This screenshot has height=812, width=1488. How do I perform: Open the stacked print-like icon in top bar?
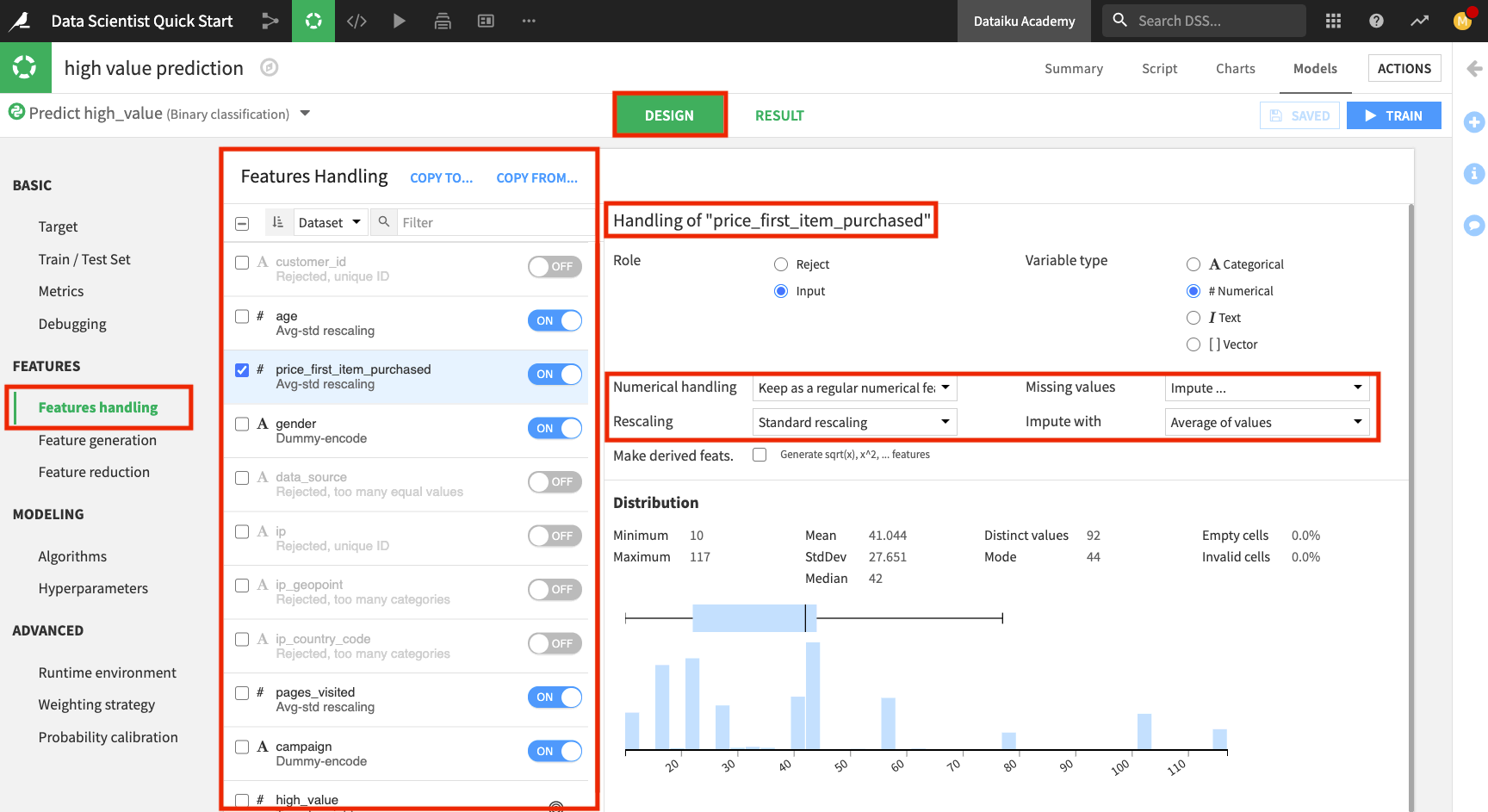click(443, 21)
